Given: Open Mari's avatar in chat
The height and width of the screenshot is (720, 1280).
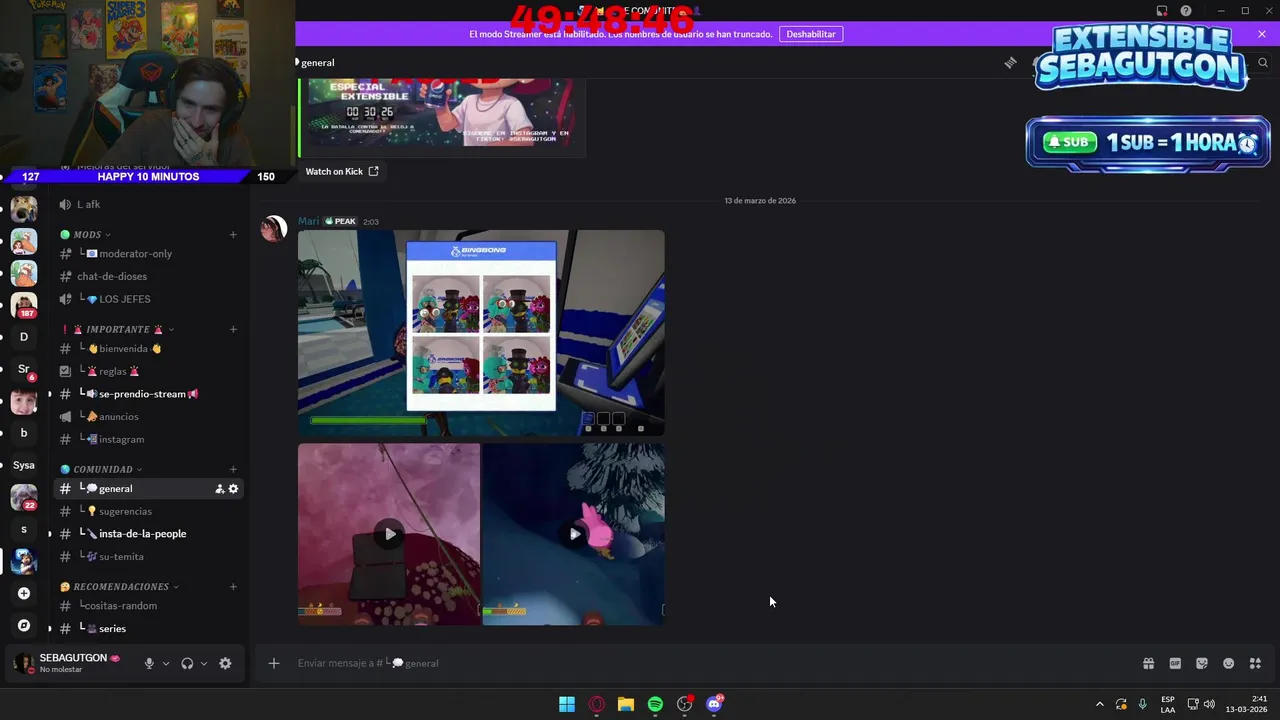Looking at the screenshot, I should click(273, 229).
